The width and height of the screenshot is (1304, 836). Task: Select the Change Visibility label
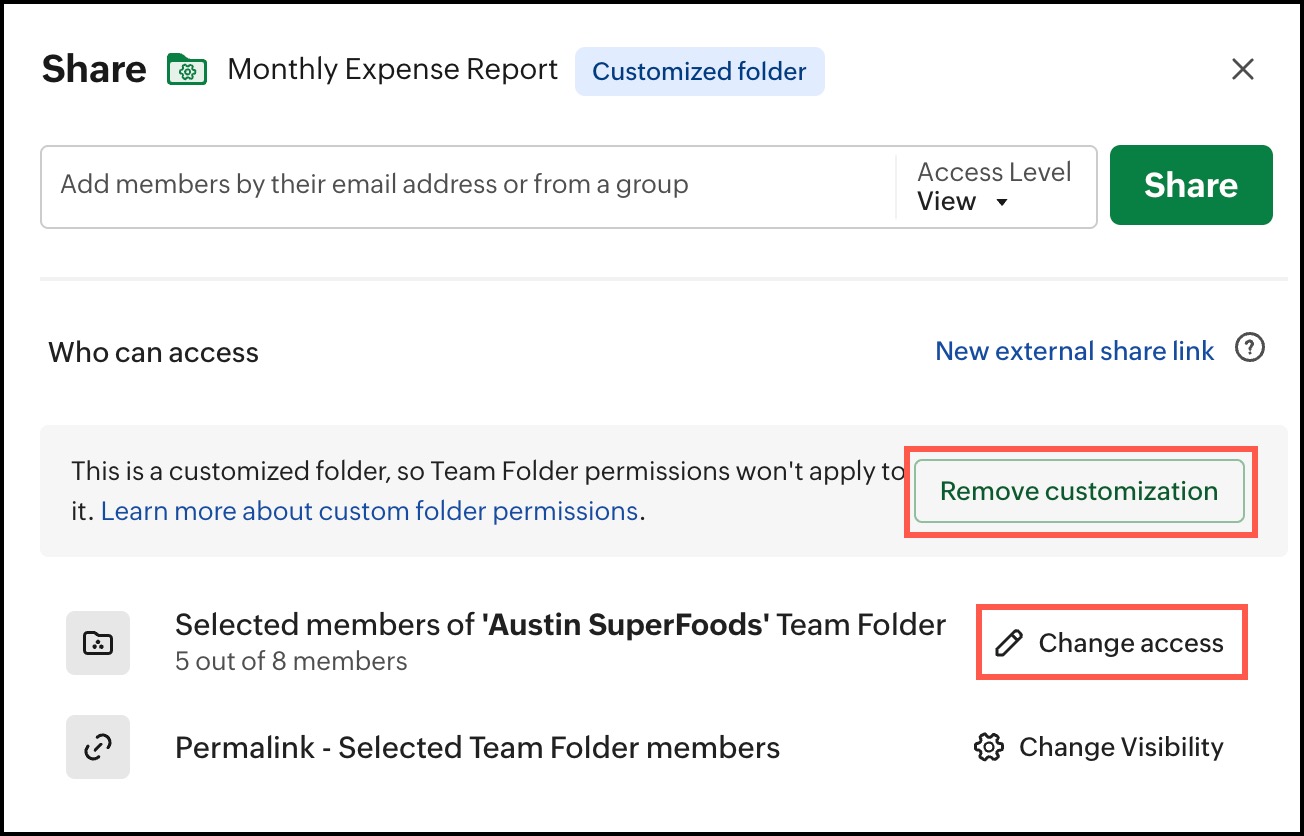point(1120,747)
